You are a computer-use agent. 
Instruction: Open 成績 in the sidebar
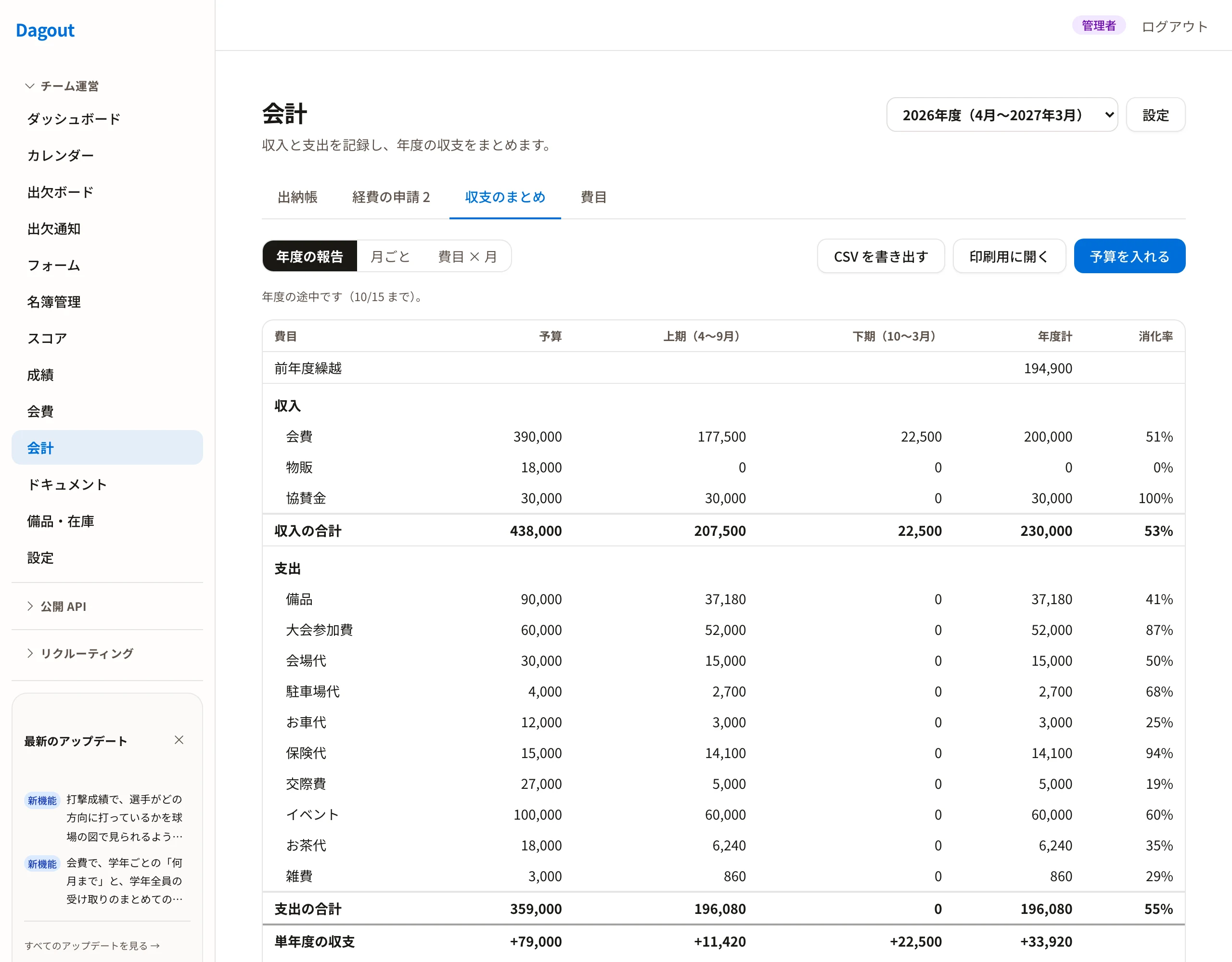click(x=107, y=375)
